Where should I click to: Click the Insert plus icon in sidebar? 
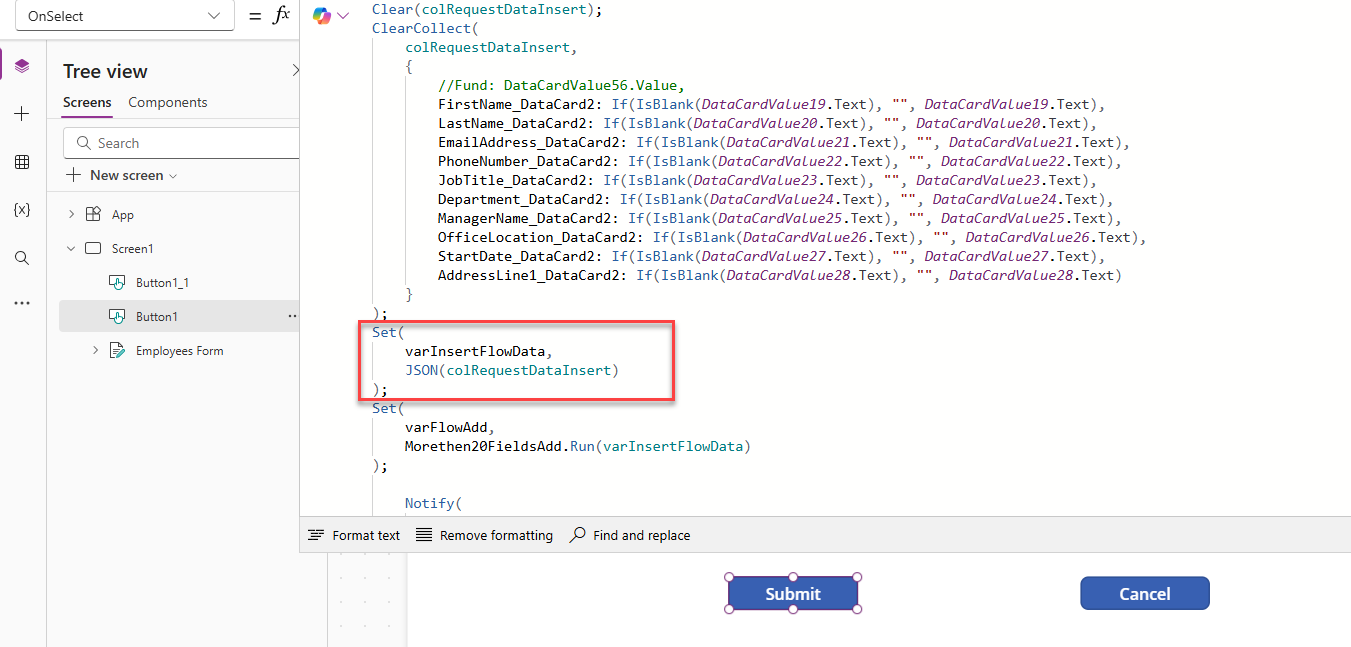click(x=22, y=114)
